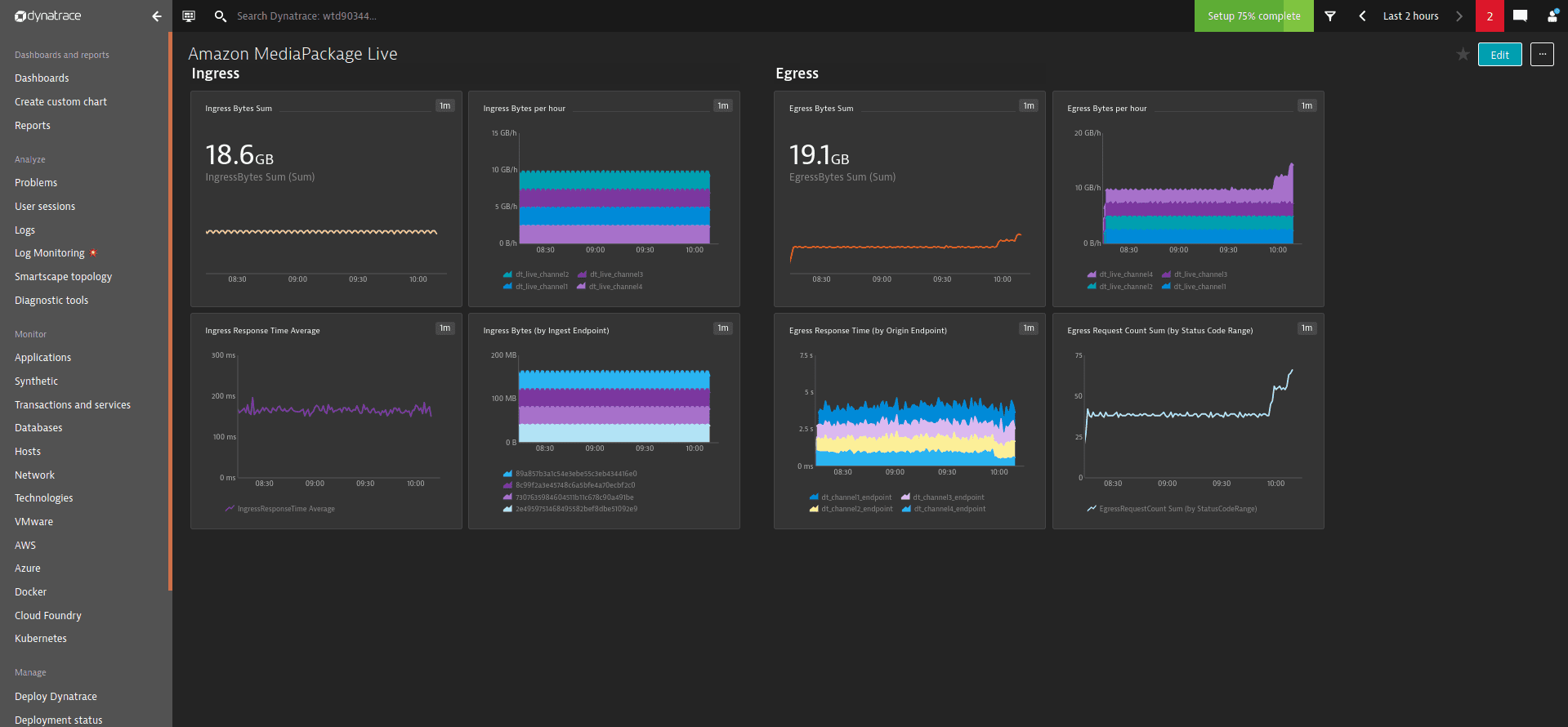Open Dashboards in sidebar

click(42, 78)
